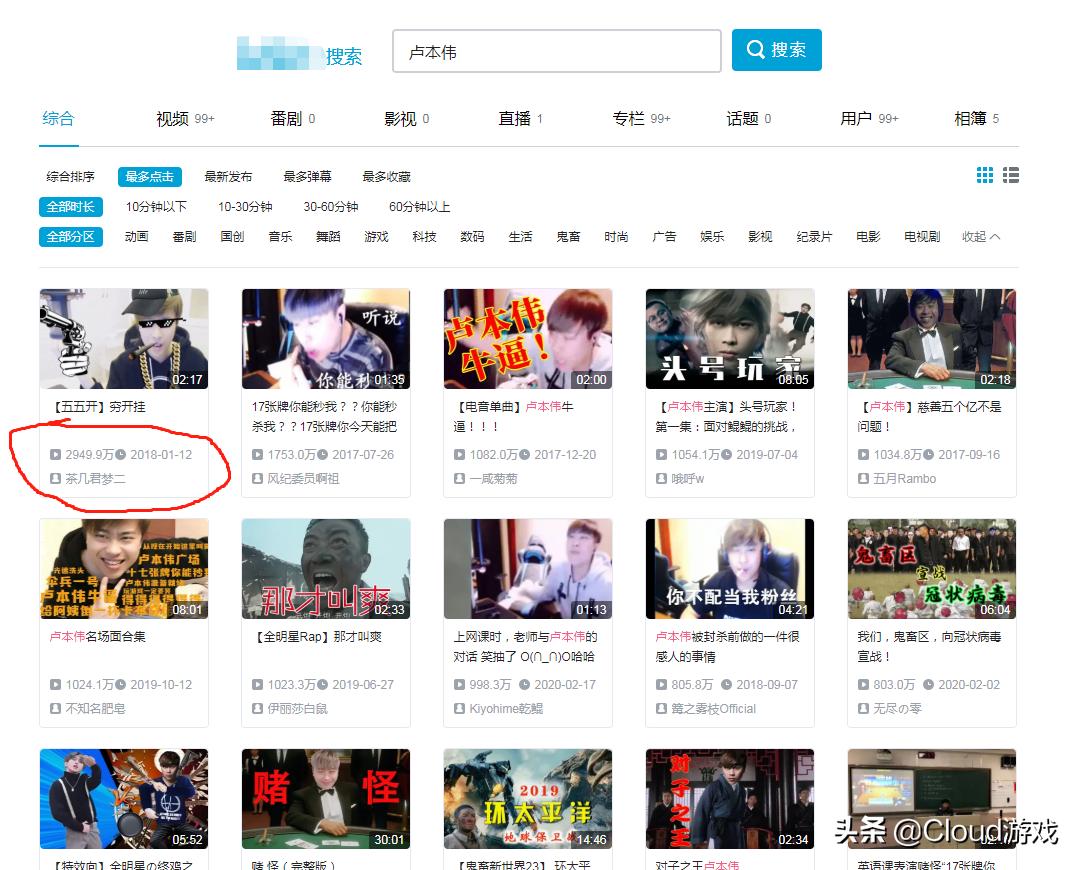
Task: Filter by the 舞蹈 category
Action: [x=328, y=237]
